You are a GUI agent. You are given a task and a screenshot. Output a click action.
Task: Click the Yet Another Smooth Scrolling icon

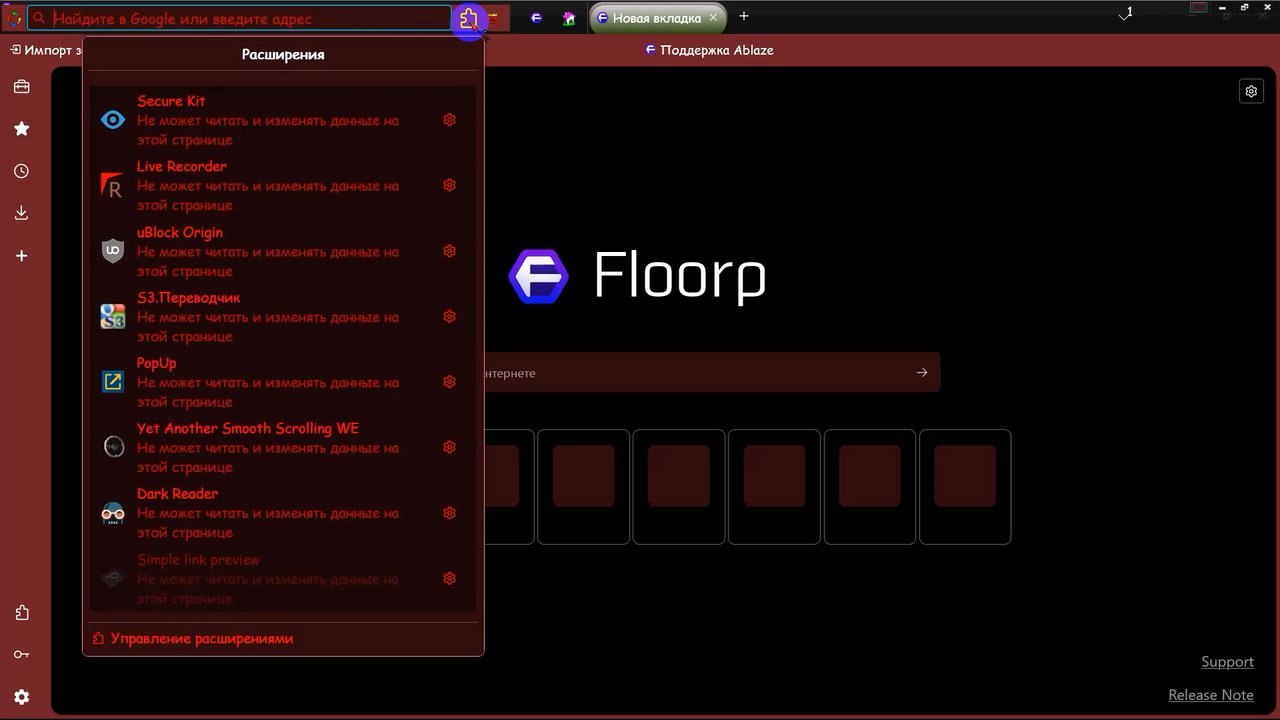click(x=113, y=447)
